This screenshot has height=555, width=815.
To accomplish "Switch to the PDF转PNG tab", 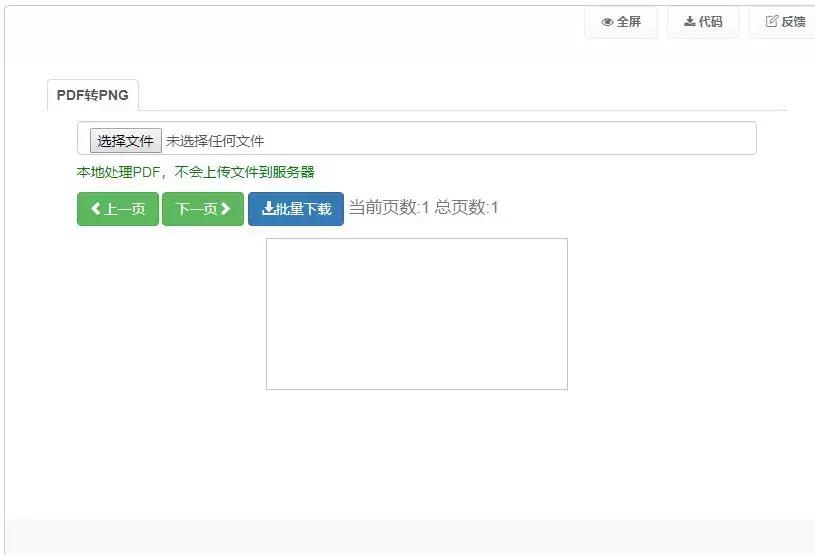I will [x=93, y=95].
